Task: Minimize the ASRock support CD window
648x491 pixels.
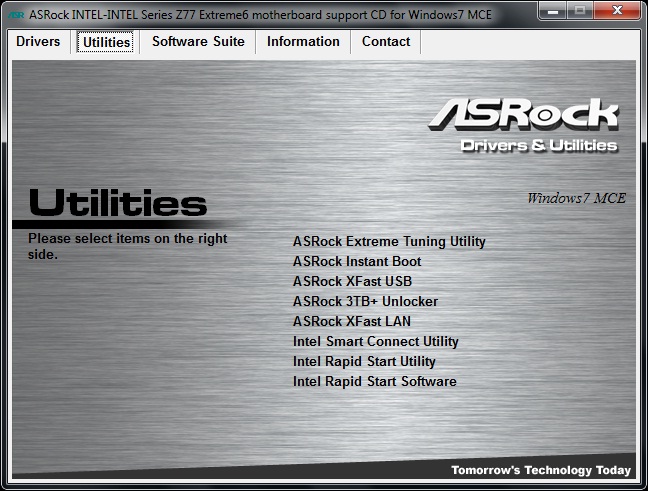Action: coord(553,10)
